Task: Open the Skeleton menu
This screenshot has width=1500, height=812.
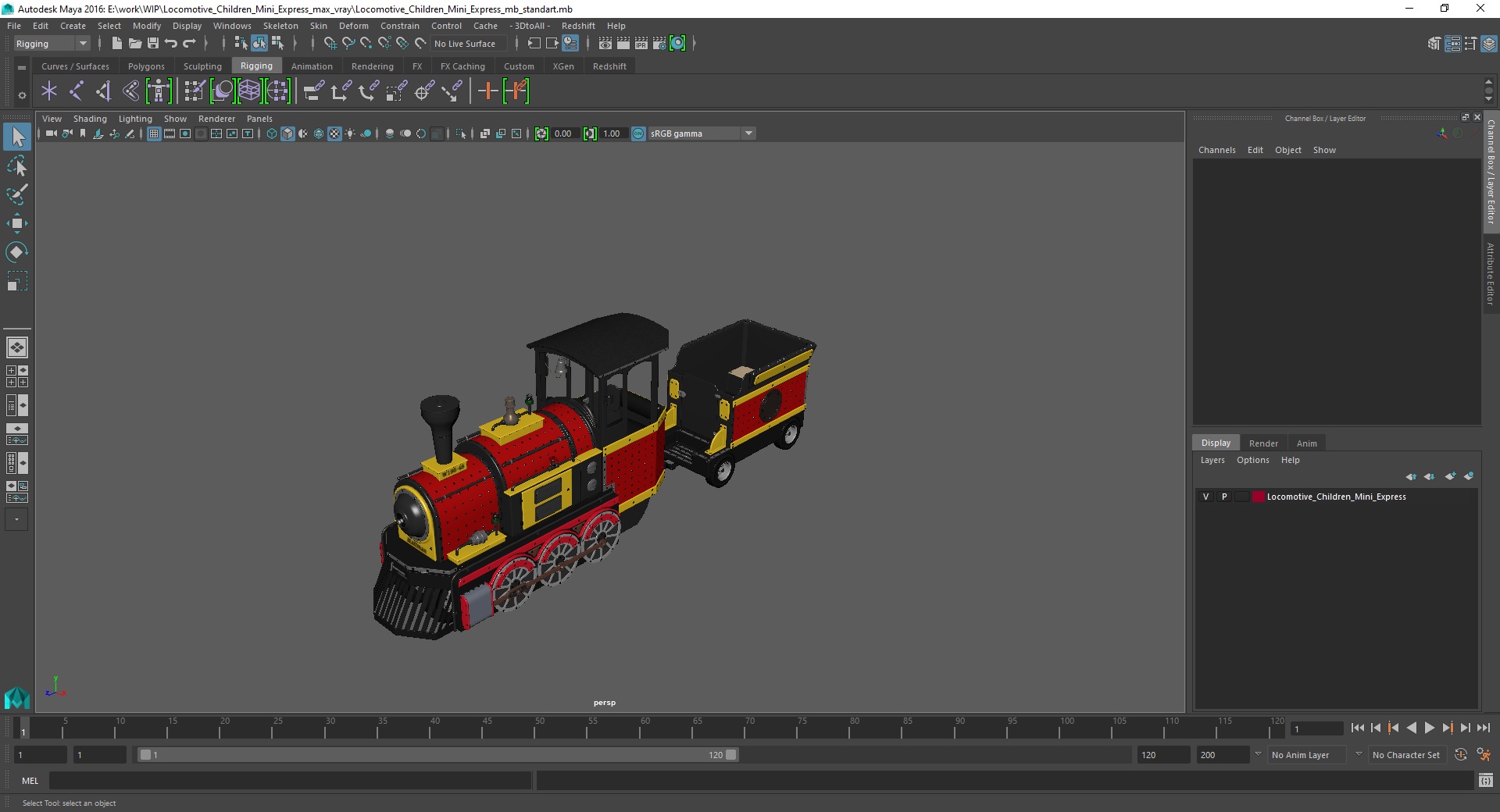Action: pos(280,26)
